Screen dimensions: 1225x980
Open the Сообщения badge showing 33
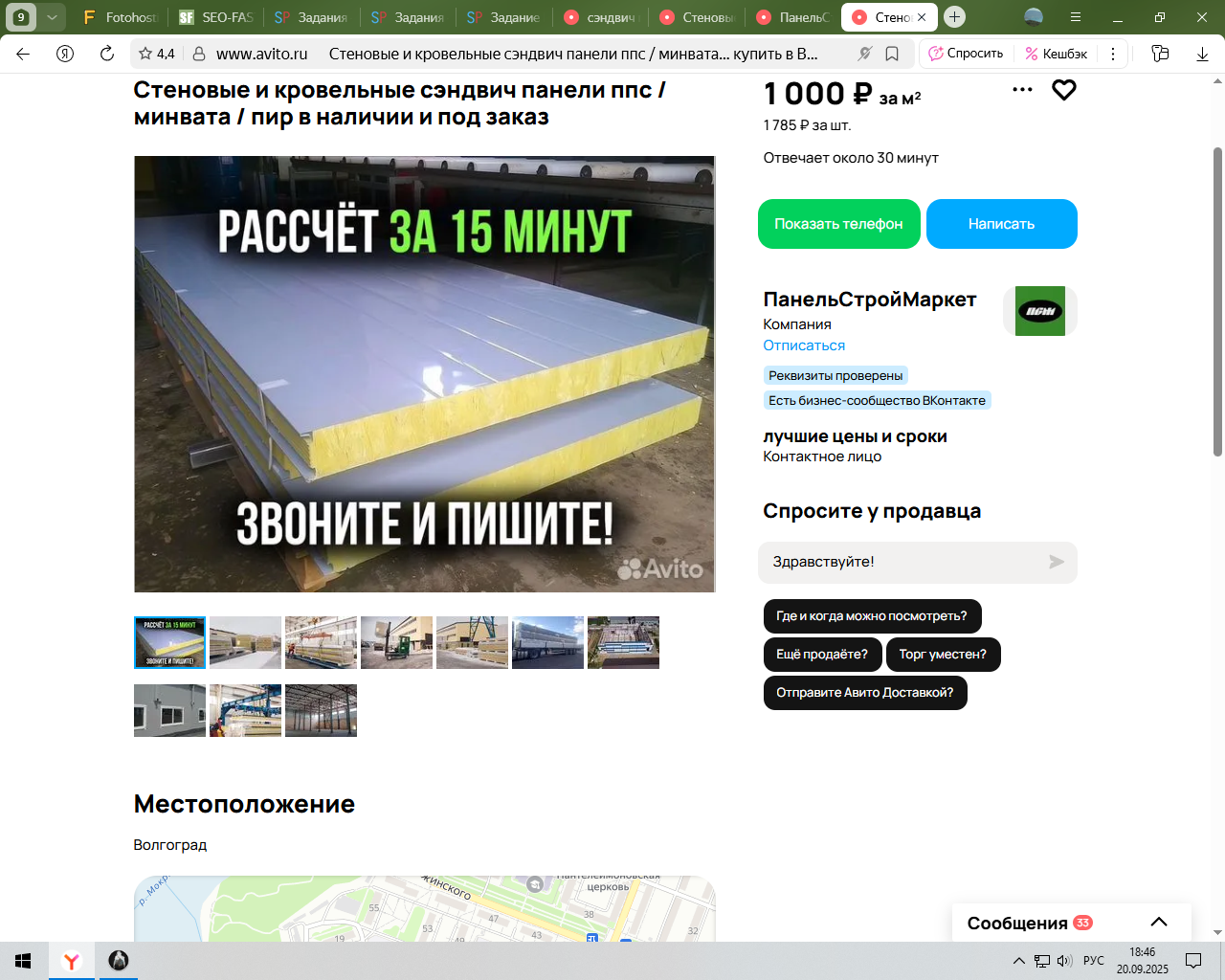(x=1082, y=923)
